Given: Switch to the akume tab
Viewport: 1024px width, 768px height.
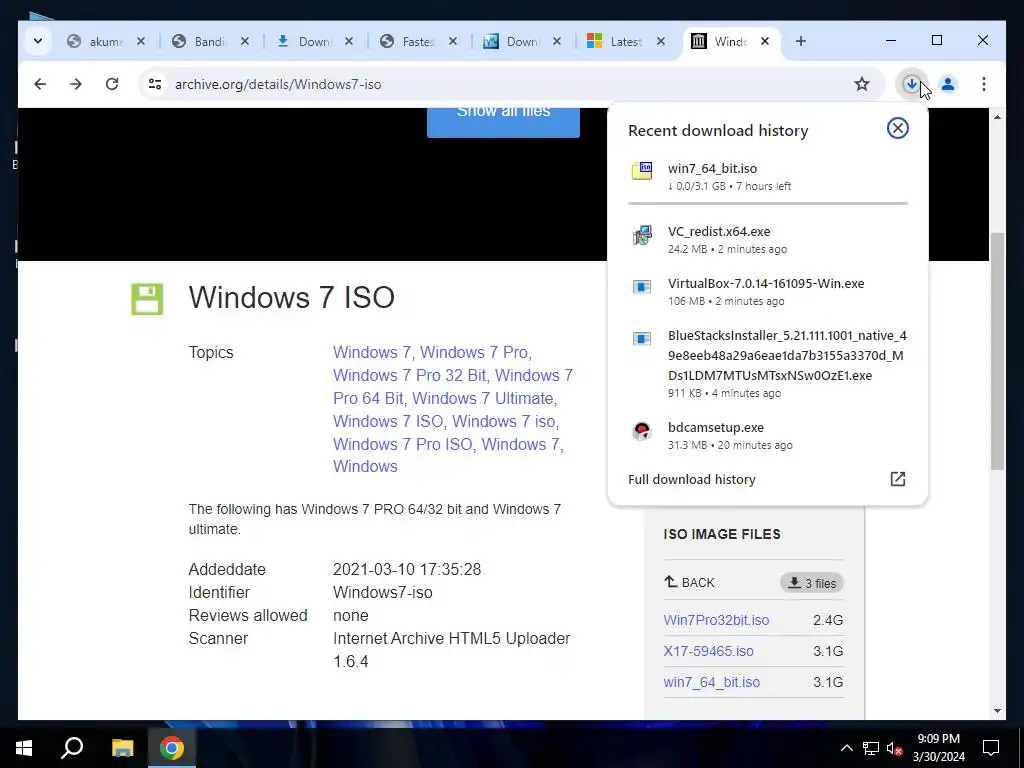Looking at the screenshot, I should click(x=106, y=41).
